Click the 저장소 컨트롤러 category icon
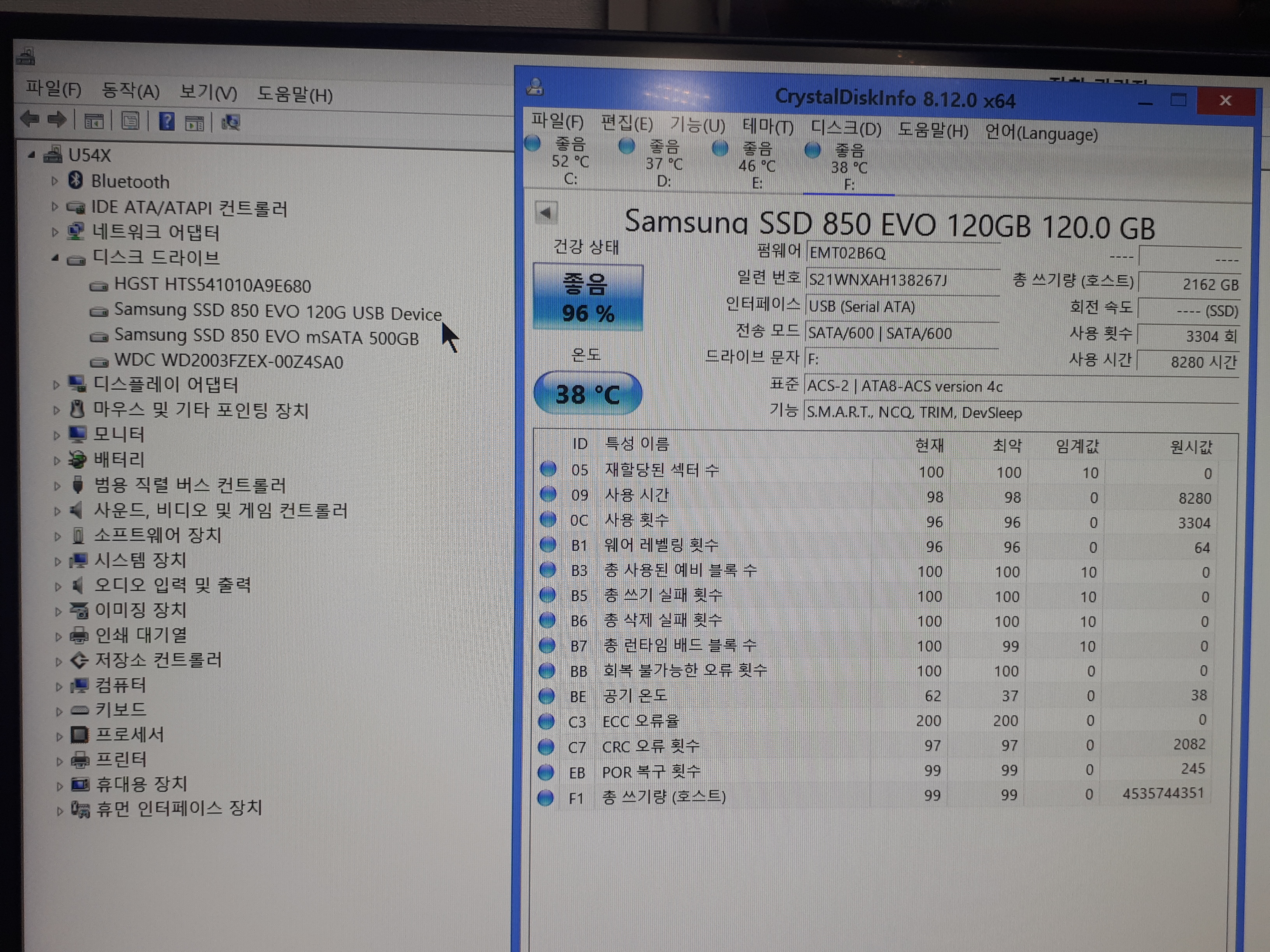This screenshot has width=1270, height=952. coord(79,660)
